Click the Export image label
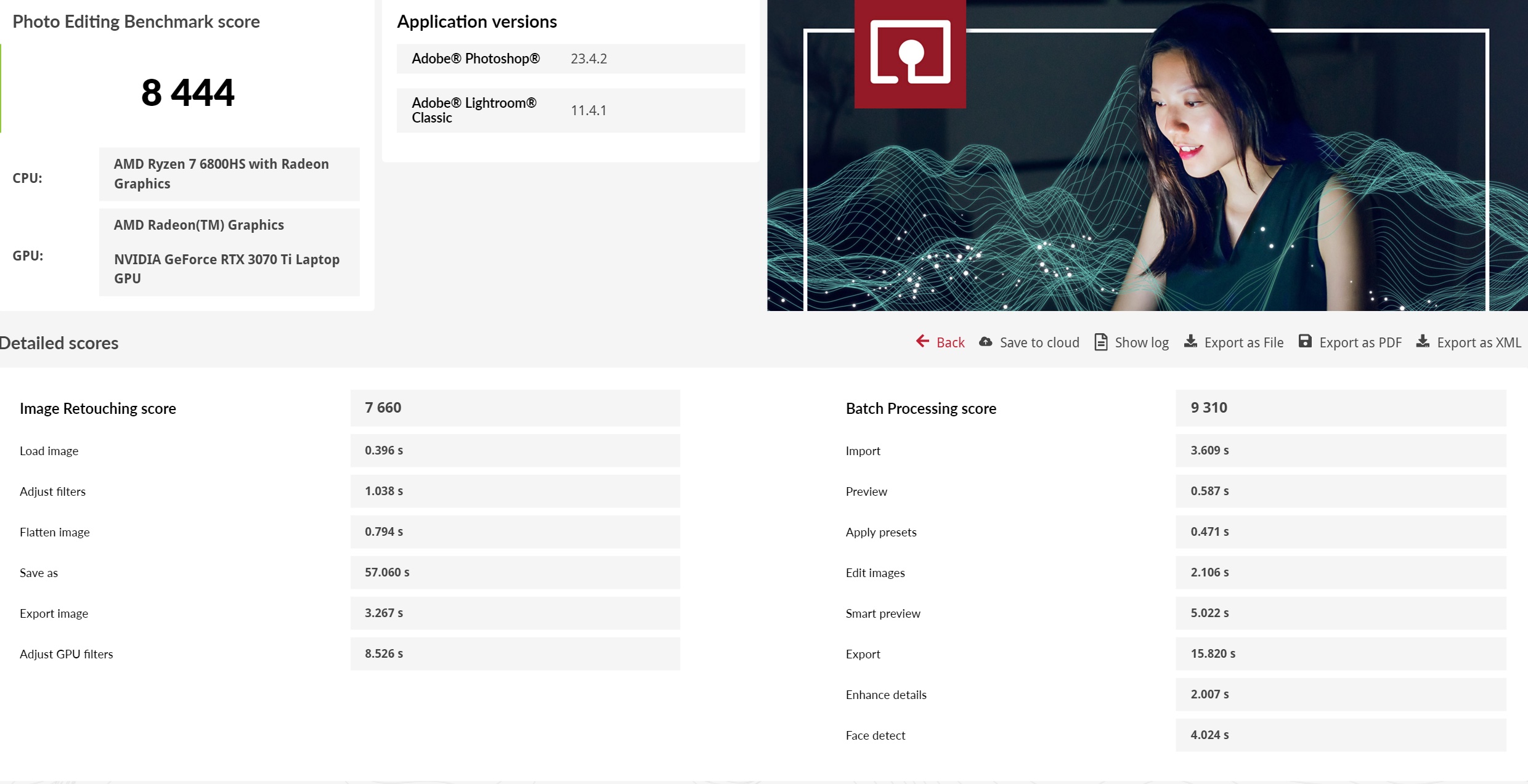Image resolution: width=1528 pixels, height=784 pixels. (54, 613)
